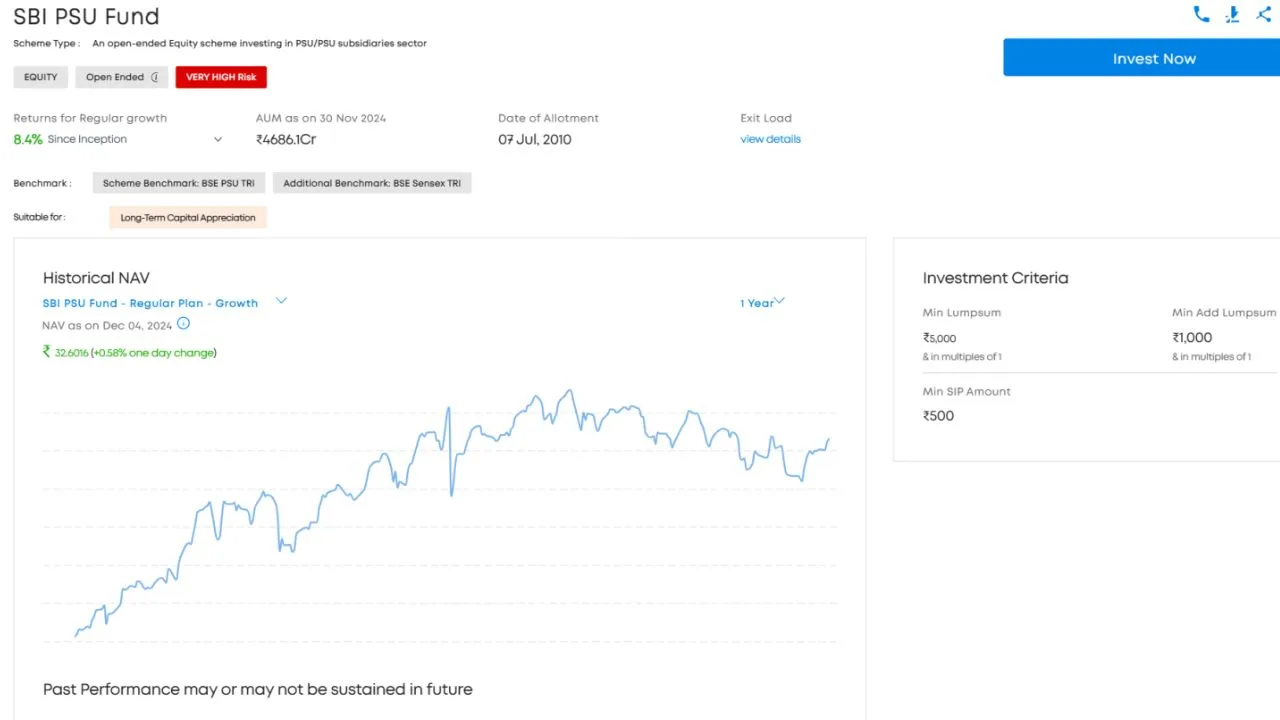Click the scheme type description text
Screen dimensions: 1280x720
pyautogui.click(x=260, y=44)
